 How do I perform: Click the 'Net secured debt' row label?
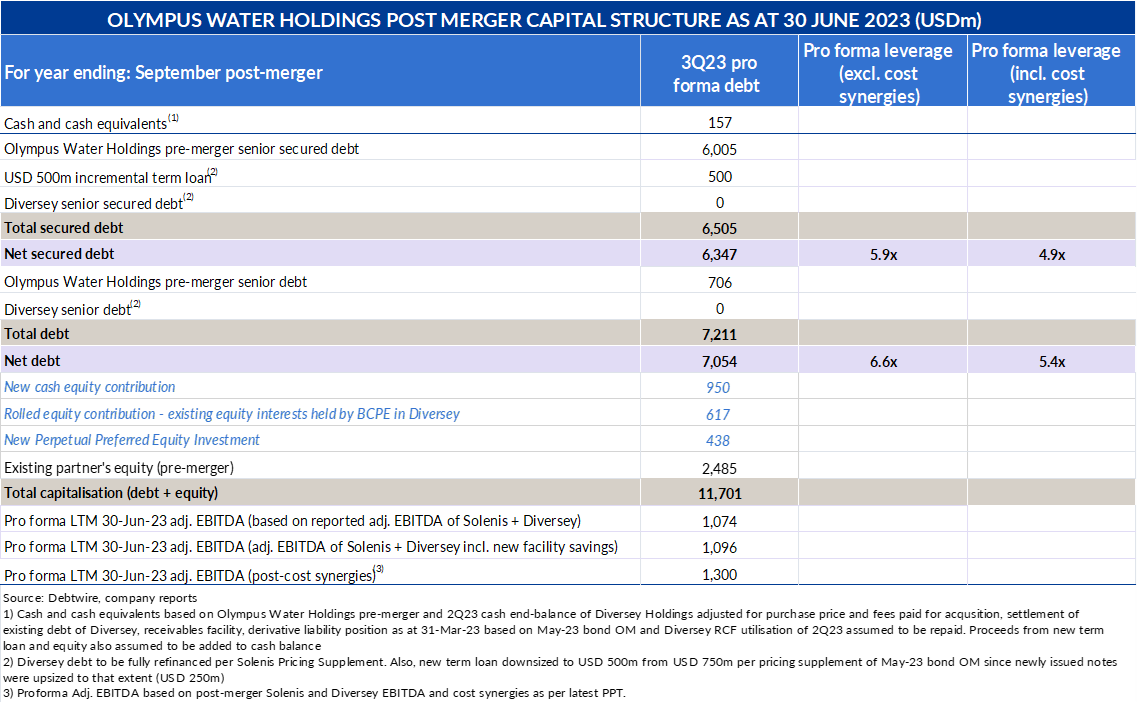pyautogui.click(x=59, y=254)
